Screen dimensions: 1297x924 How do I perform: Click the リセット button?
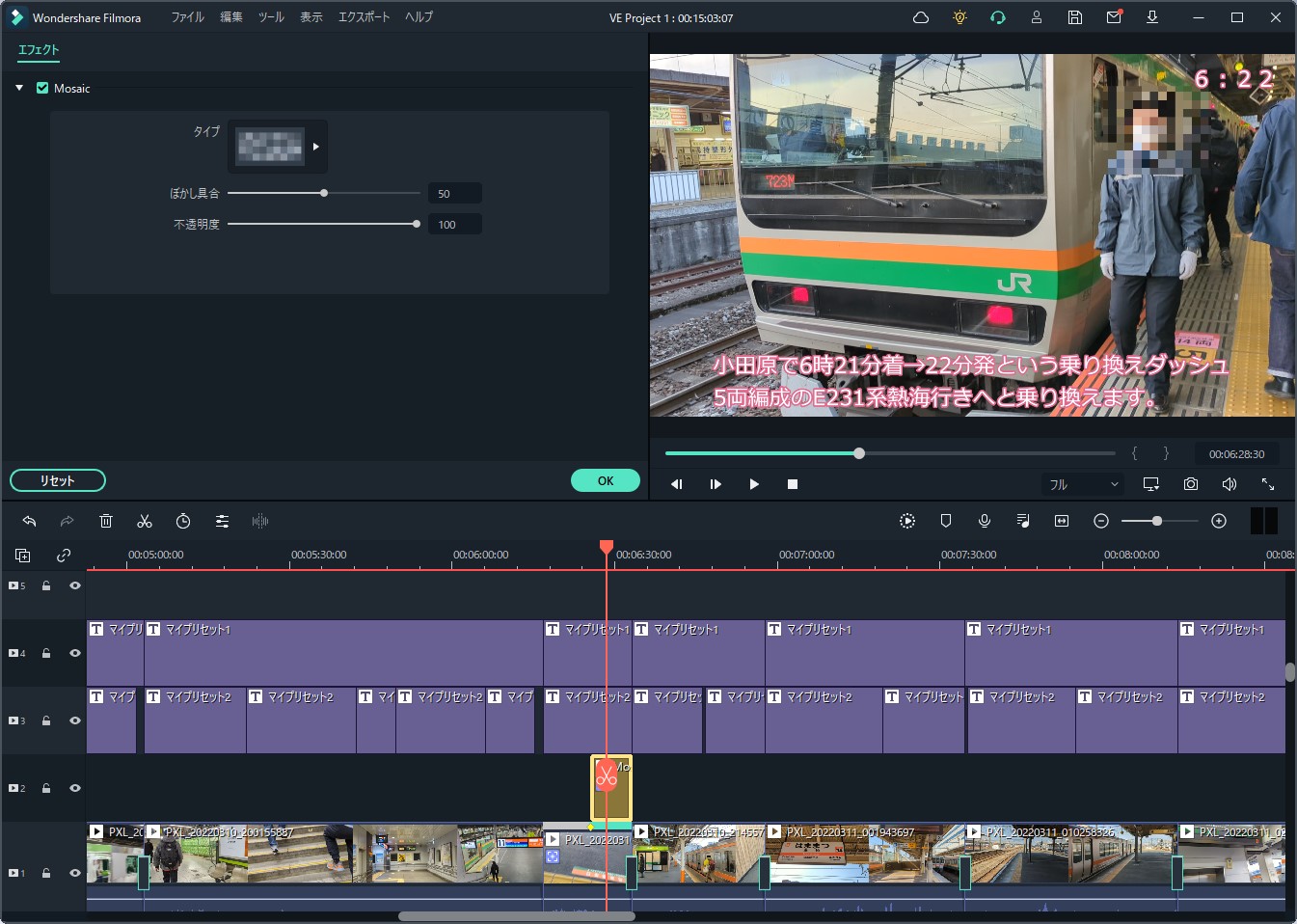point(58,480)
